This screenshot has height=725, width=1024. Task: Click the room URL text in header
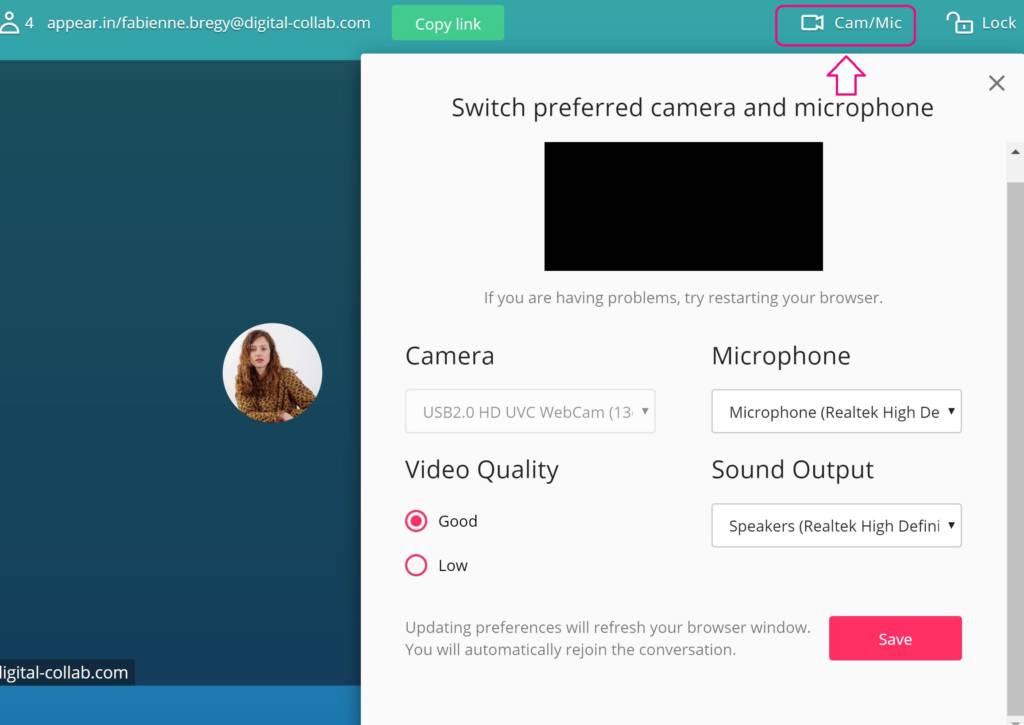(x=208, y=22)
